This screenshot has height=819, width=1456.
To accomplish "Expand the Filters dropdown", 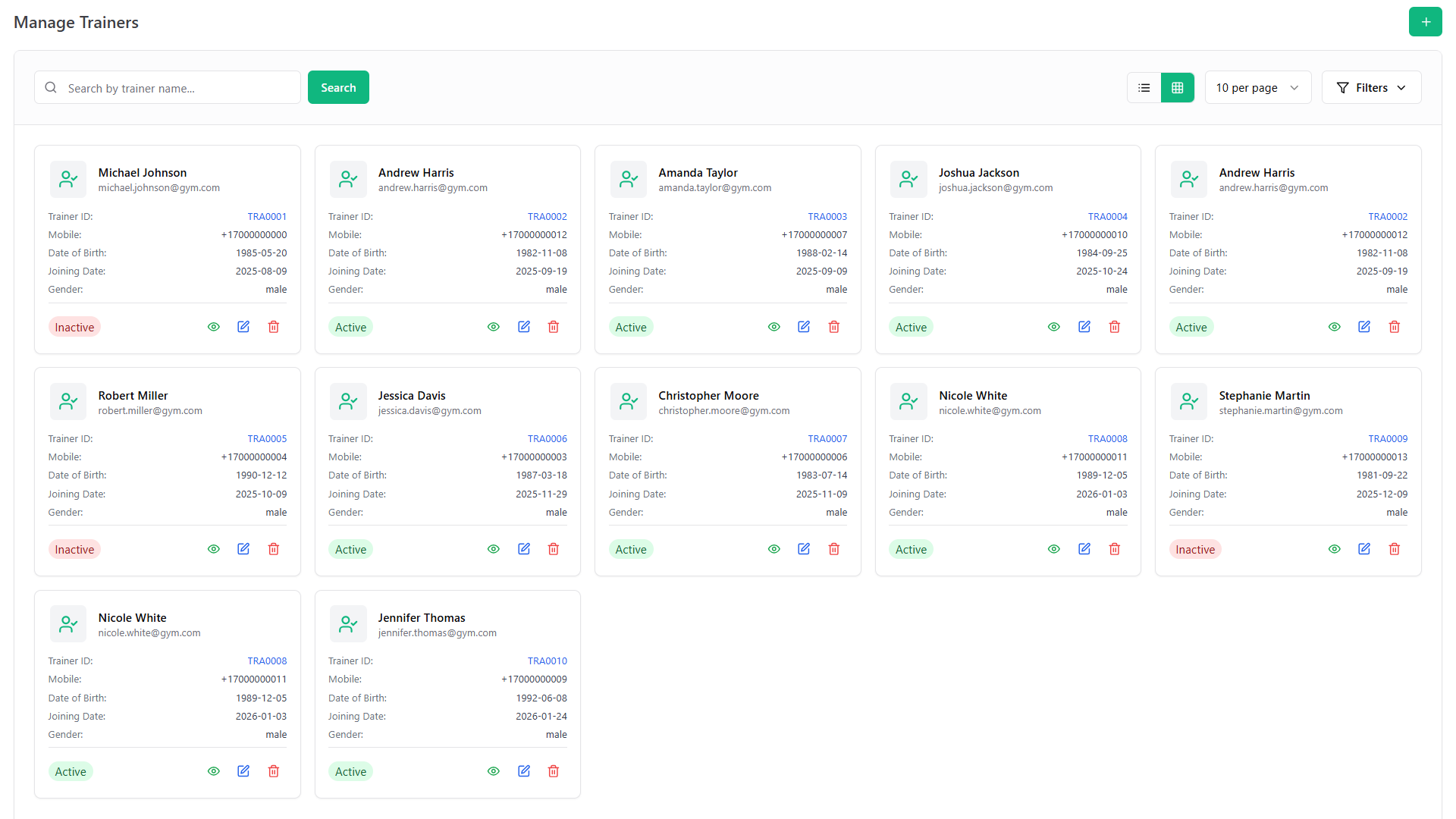I will pos(1371,88).
